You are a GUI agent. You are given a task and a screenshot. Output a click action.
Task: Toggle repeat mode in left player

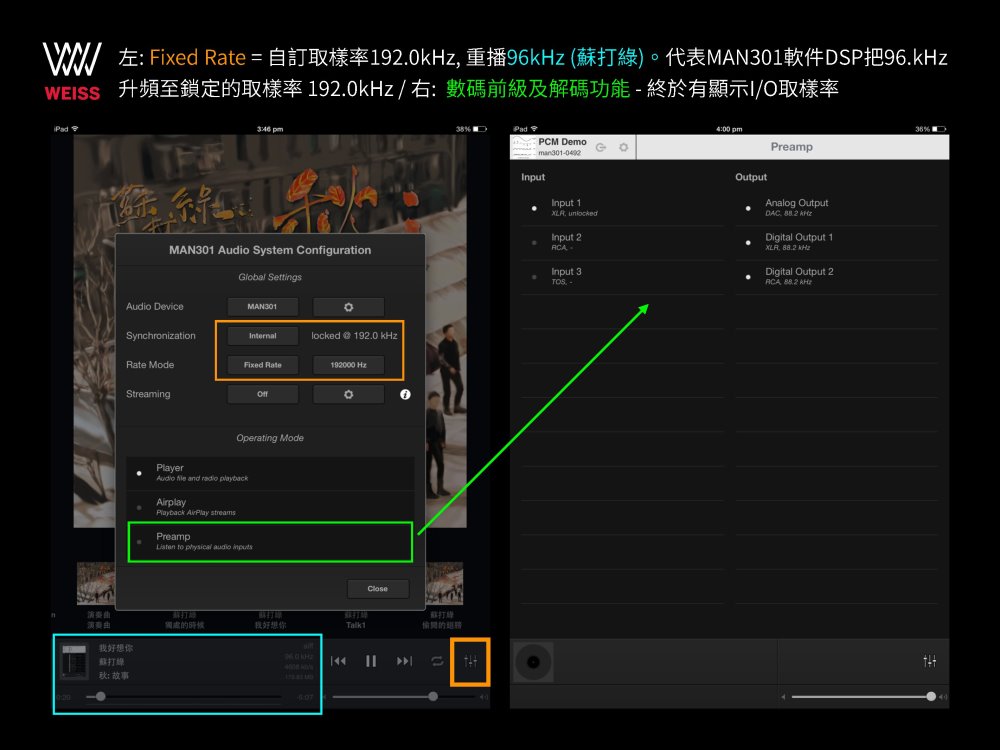[437, 661]
